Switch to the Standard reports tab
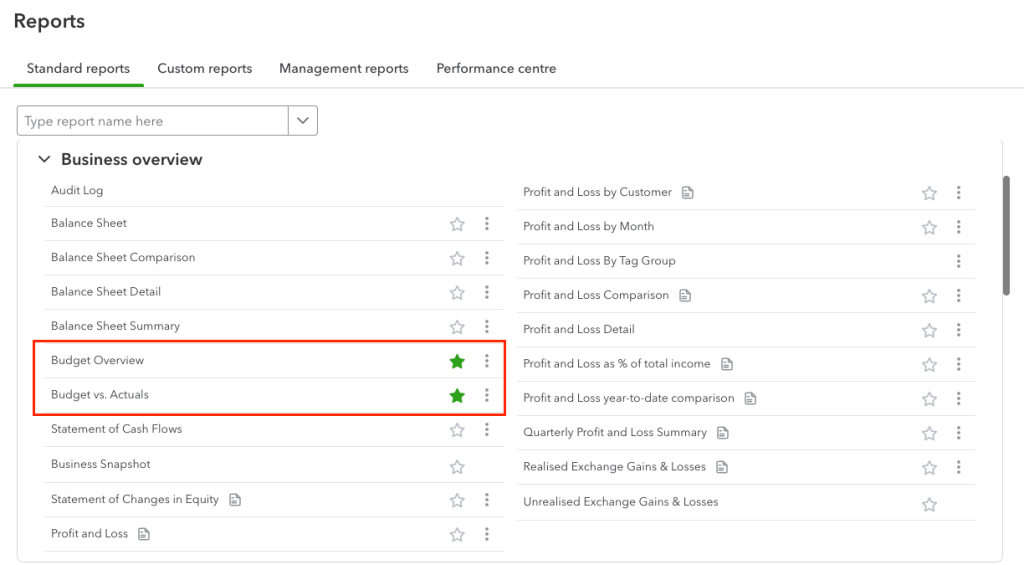This screenshot has height=565, width=1024. (78, 69)
